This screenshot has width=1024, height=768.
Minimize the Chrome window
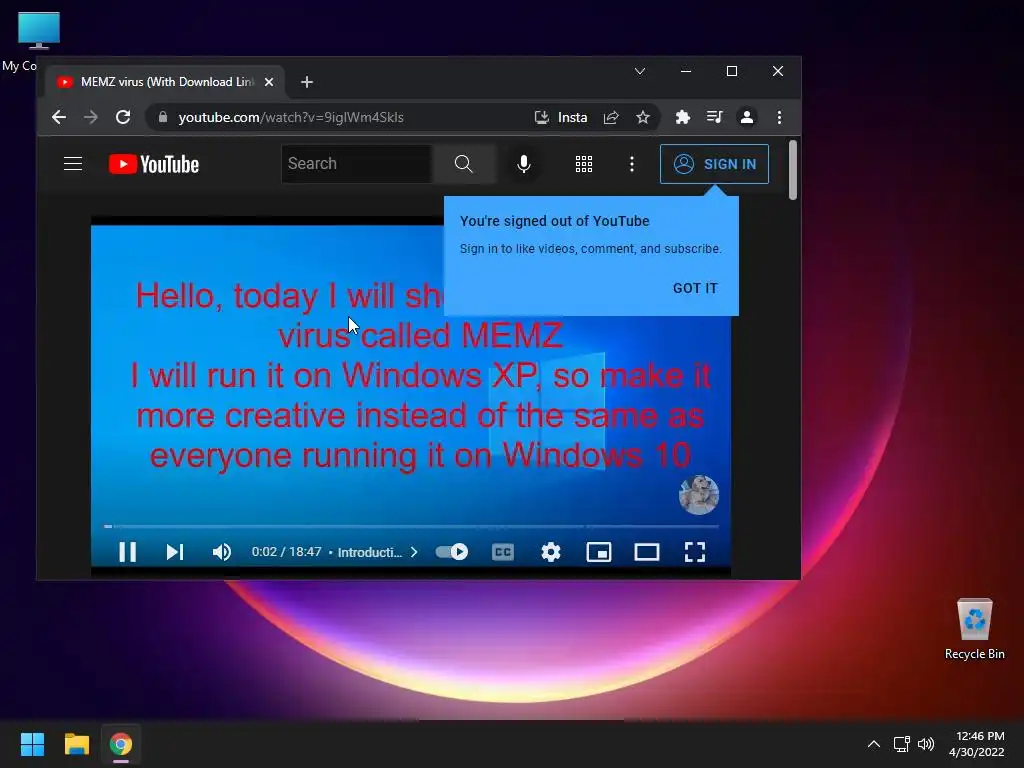686,71
